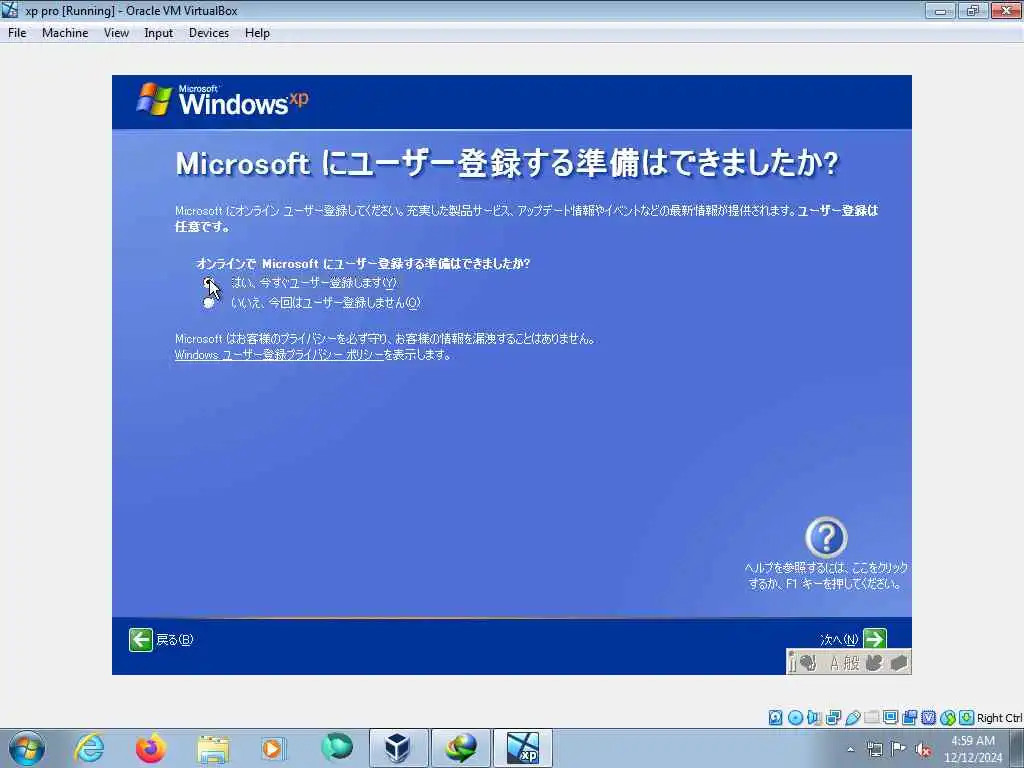The image size is (1024, 768).
Task: Click the 次へ(N) next label
Action: point(839,639)
